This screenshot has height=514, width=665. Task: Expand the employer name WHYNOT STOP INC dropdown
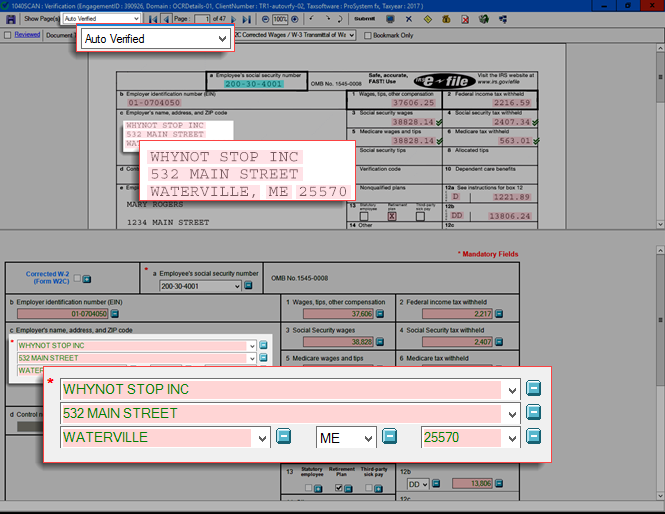click(x=512, y=389)
